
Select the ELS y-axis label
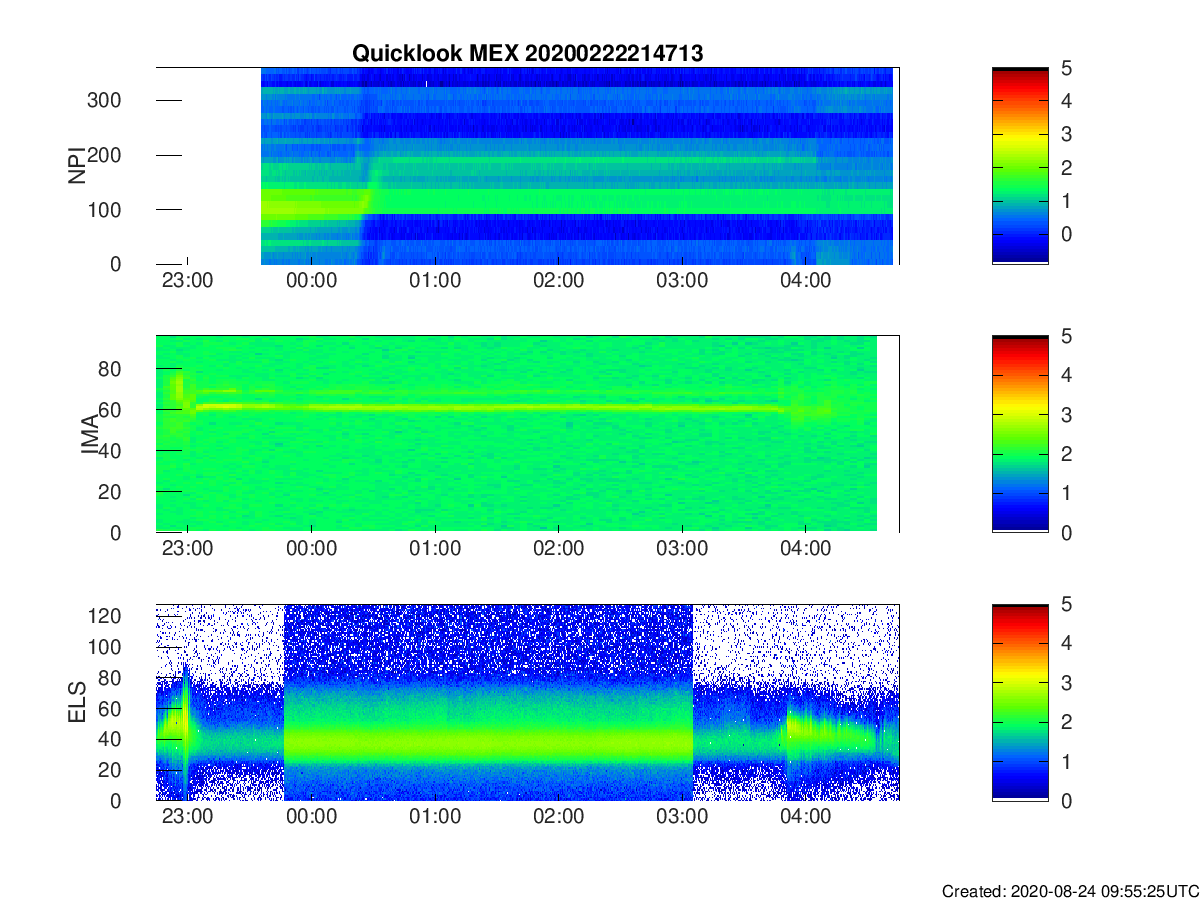(77, 702)
